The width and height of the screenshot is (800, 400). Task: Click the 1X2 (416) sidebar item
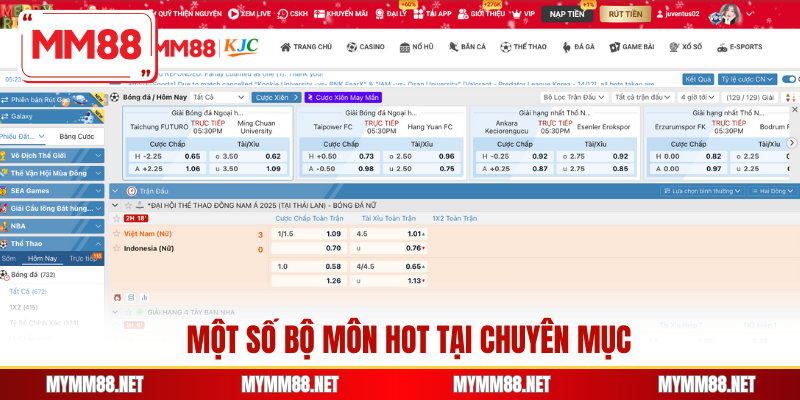pos(23,307)
